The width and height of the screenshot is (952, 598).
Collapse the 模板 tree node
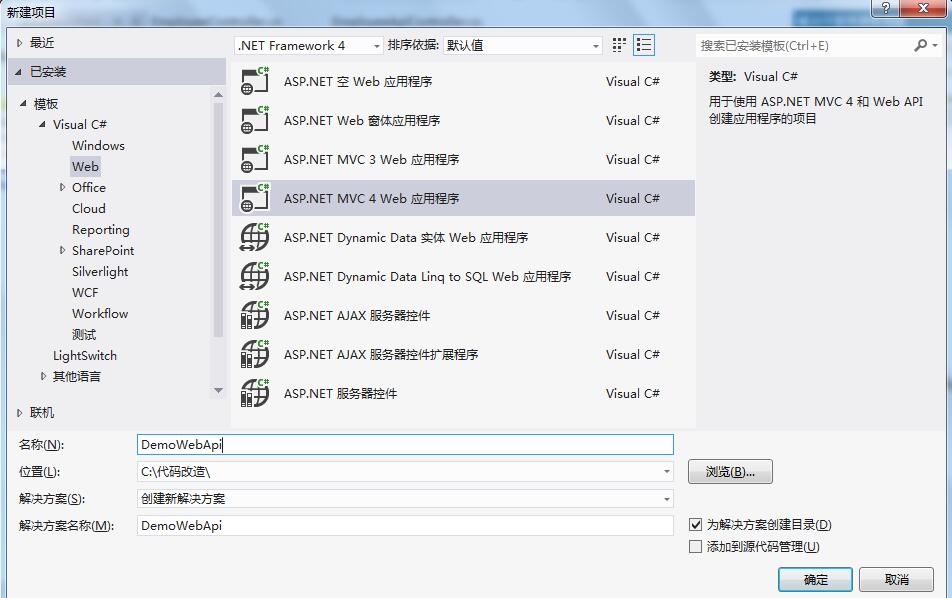click(23, 103)
